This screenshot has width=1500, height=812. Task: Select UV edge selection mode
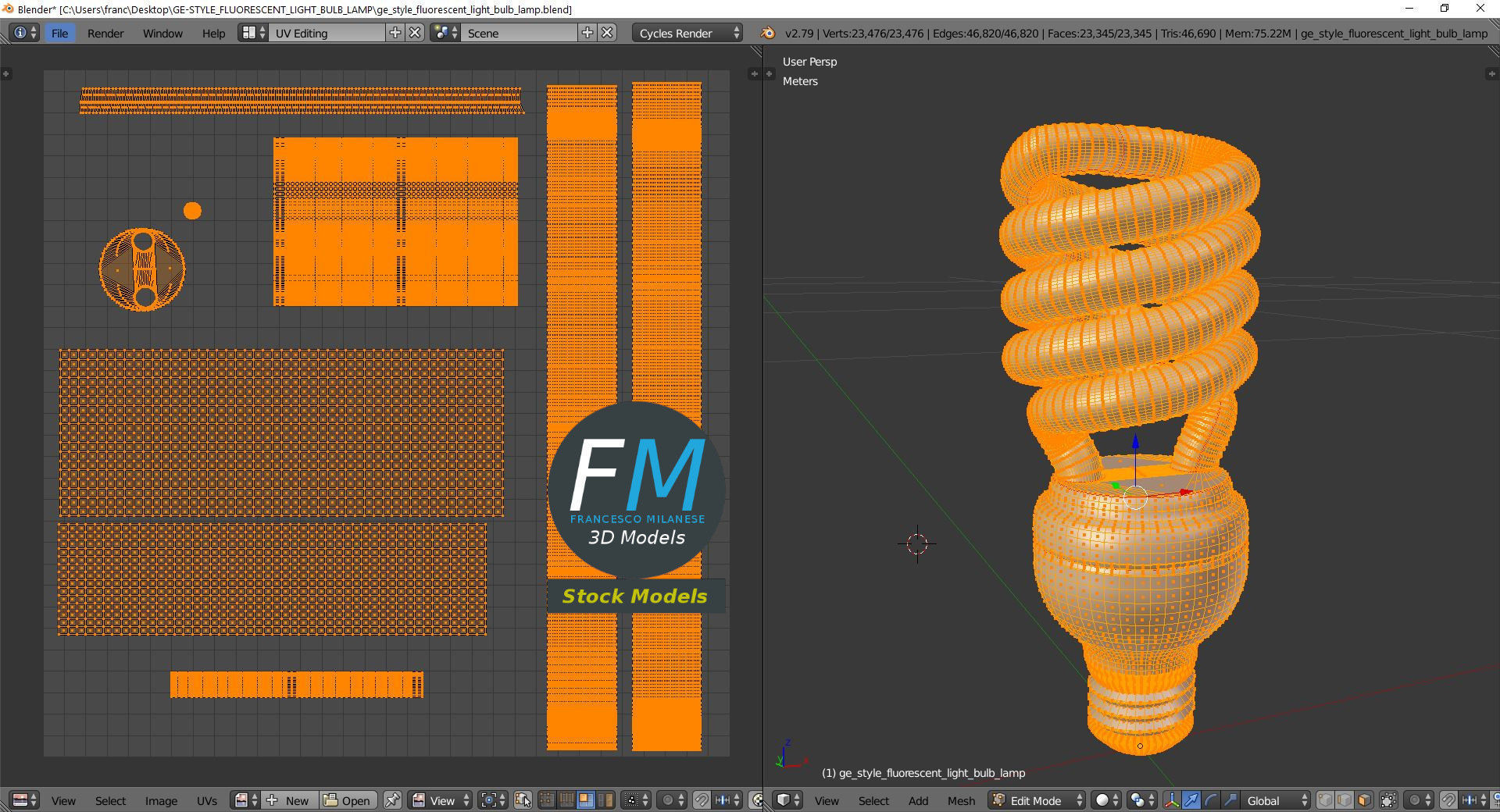[x=566, y=800]
